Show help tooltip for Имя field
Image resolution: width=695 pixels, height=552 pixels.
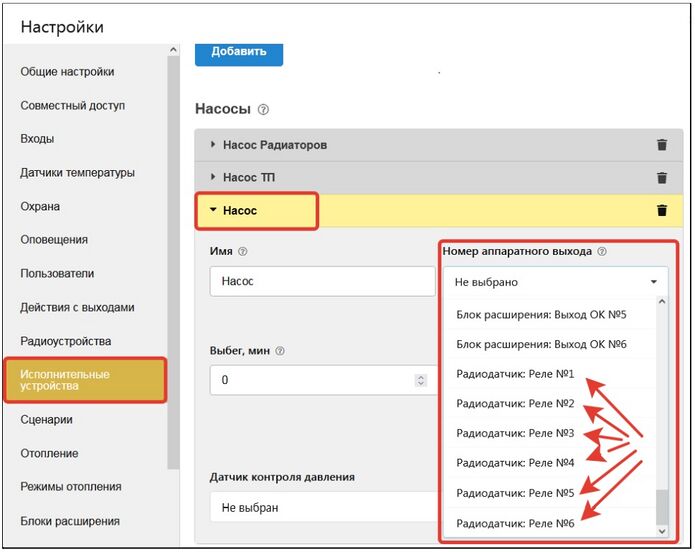[243, 252]
